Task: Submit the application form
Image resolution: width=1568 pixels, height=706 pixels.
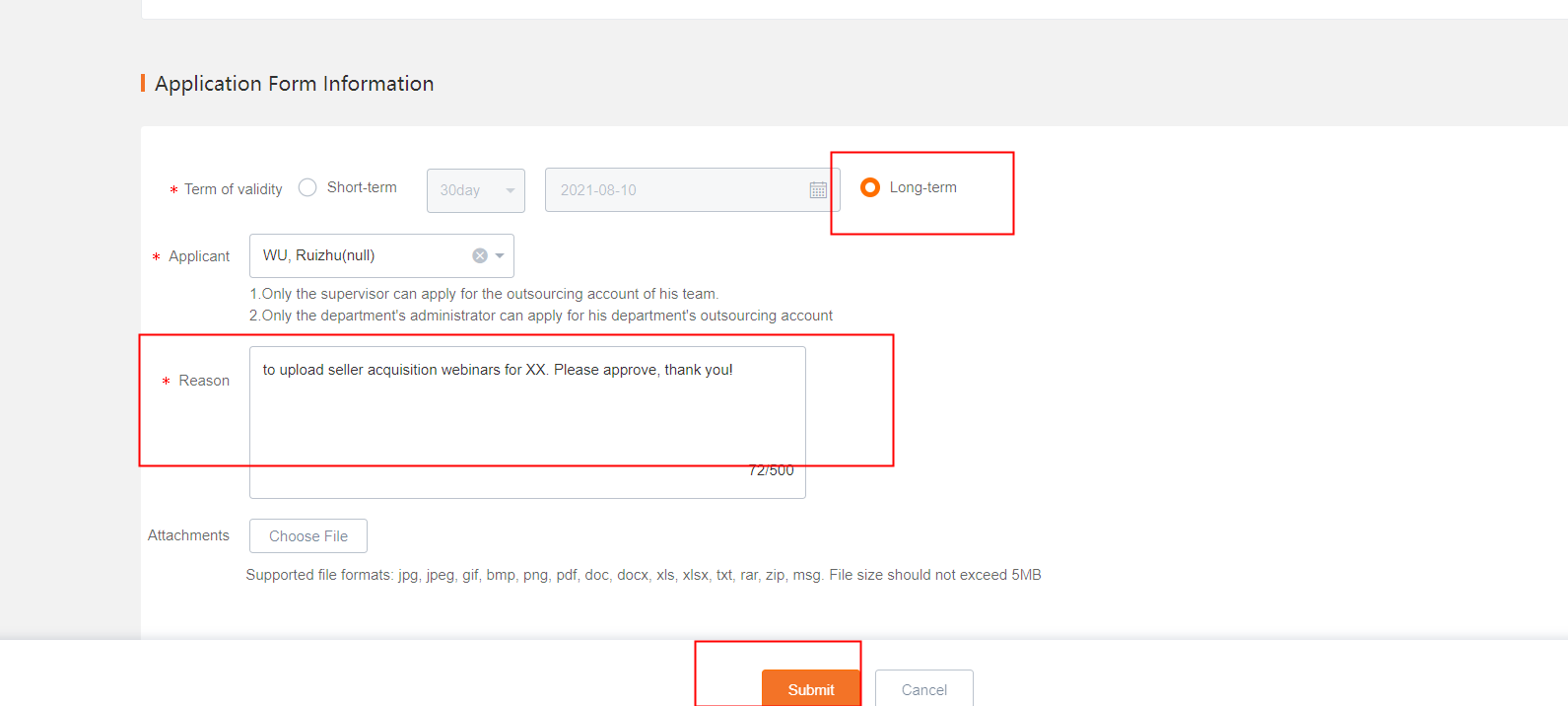Action: point(811,688)
